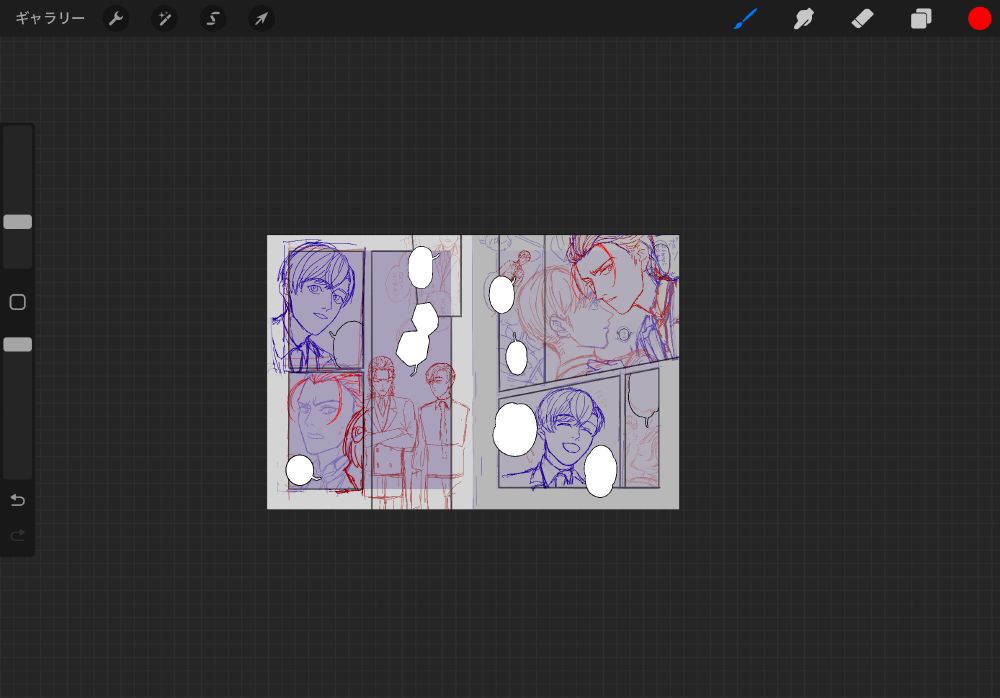1000x698 pixels.
Task: Undo the last stroke
Action: (x=18, y=500)
